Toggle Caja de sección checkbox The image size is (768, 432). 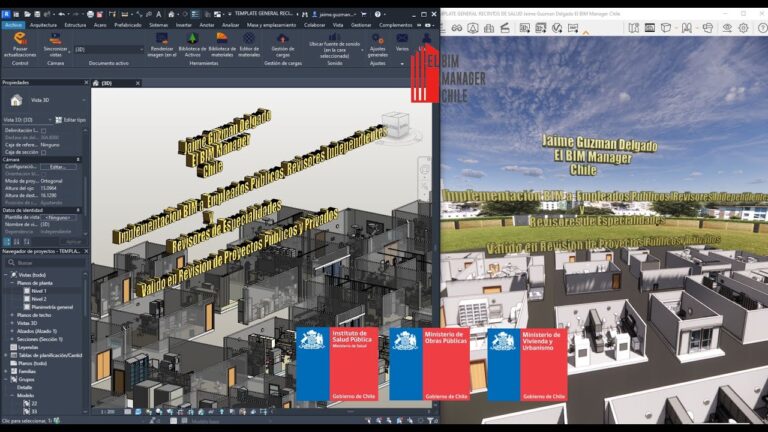(x=44, y=152)
